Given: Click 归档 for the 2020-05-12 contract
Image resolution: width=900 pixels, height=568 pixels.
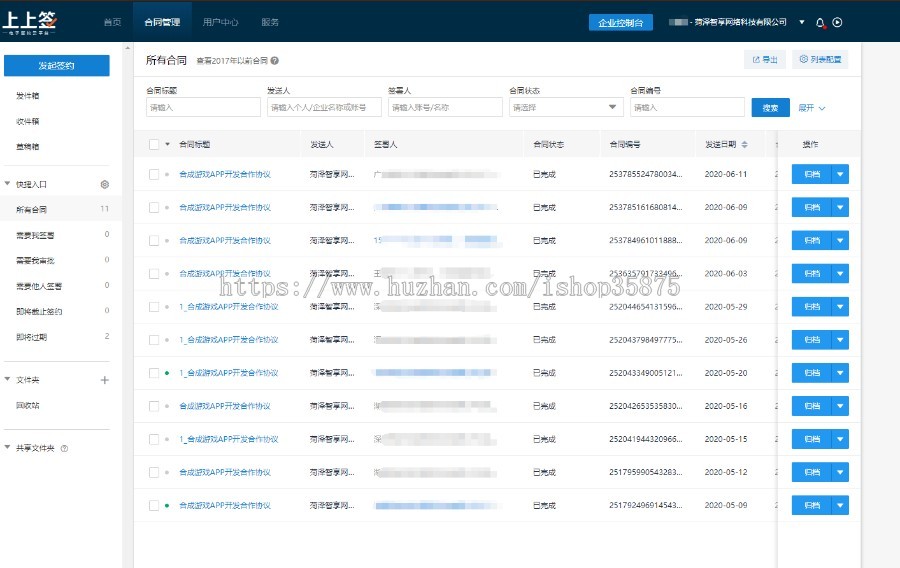Looking at the screenshot, I should (812, 472).
